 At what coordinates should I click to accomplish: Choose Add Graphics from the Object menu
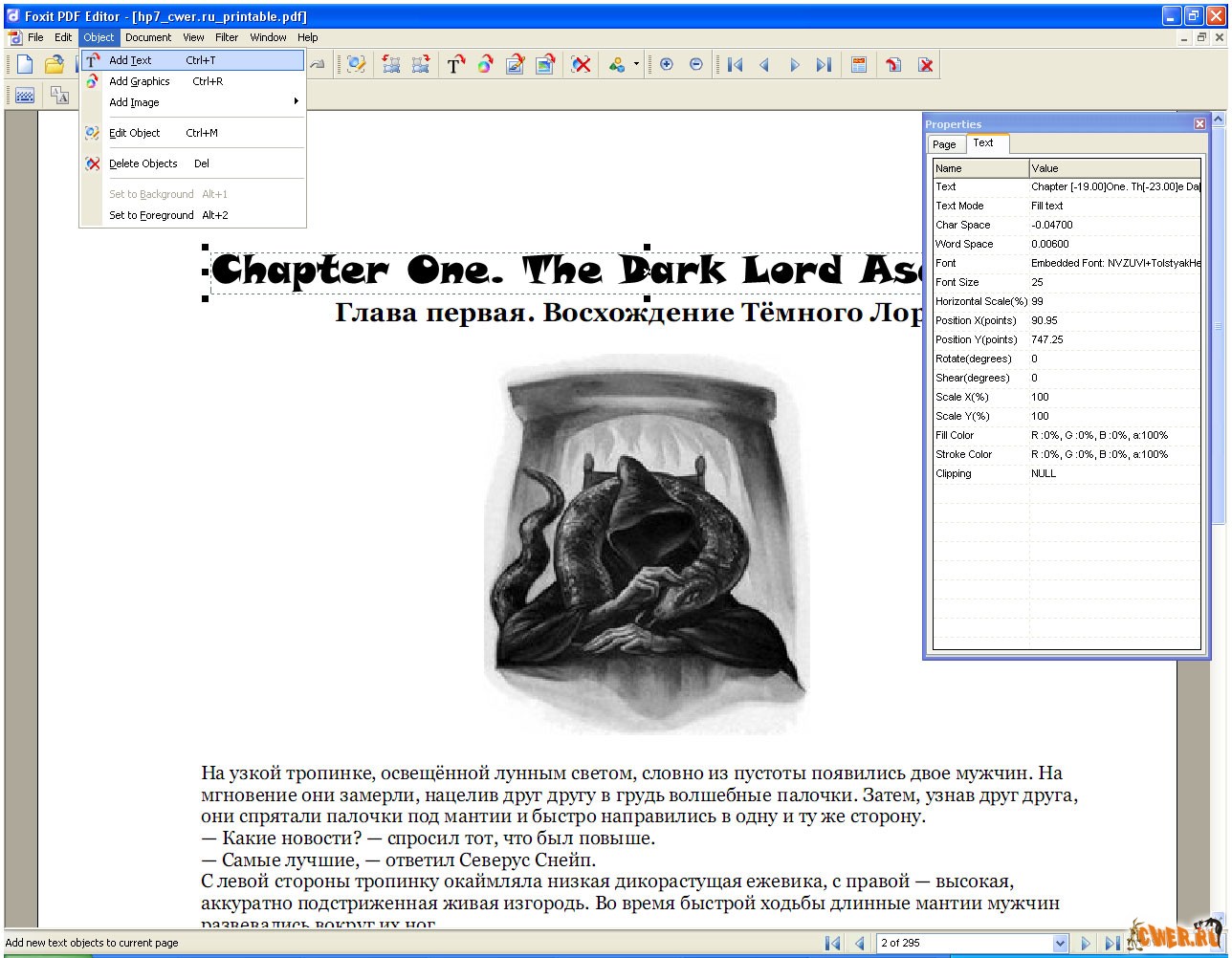(x=192, y=81)
